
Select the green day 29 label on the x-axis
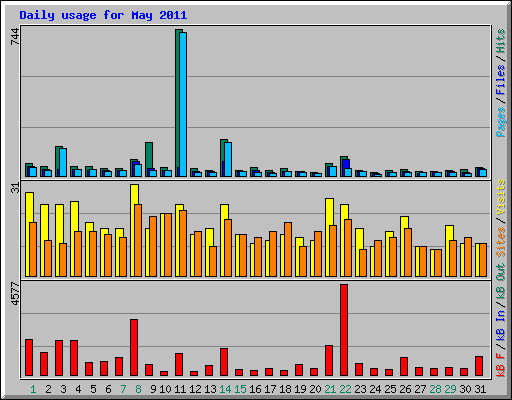point(450,389)
